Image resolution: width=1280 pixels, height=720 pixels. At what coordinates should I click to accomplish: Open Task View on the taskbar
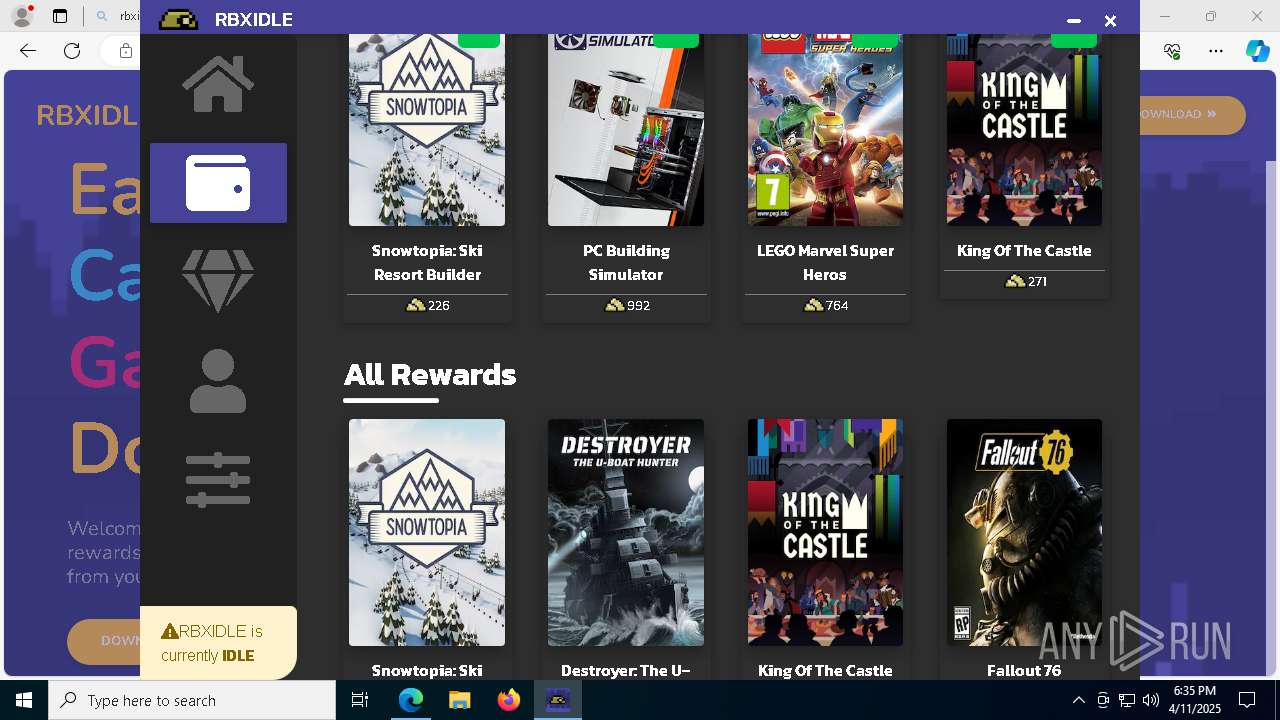pos(360,700)
